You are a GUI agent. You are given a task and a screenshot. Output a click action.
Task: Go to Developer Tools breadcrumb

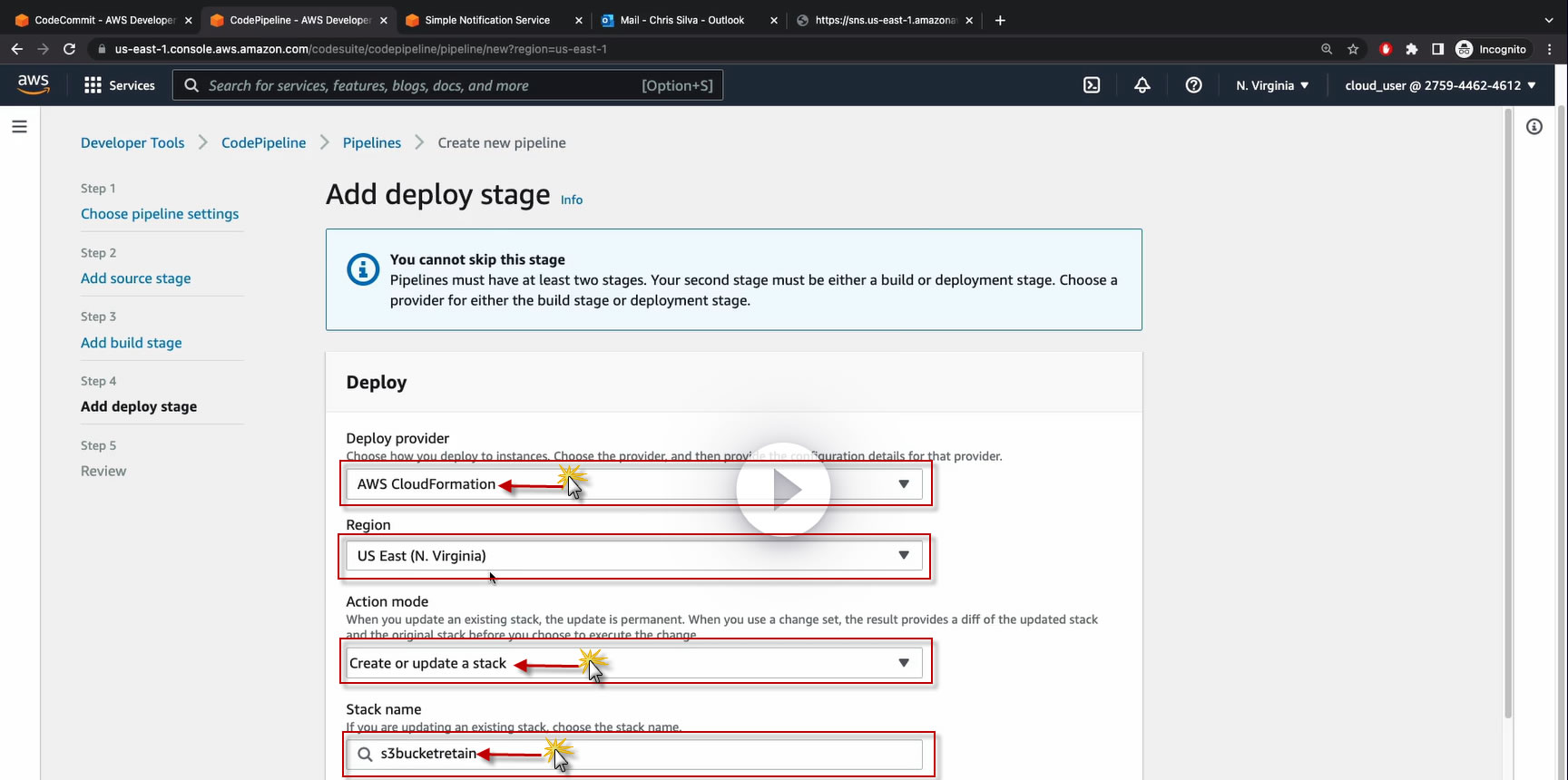click(x=132, y=142)
